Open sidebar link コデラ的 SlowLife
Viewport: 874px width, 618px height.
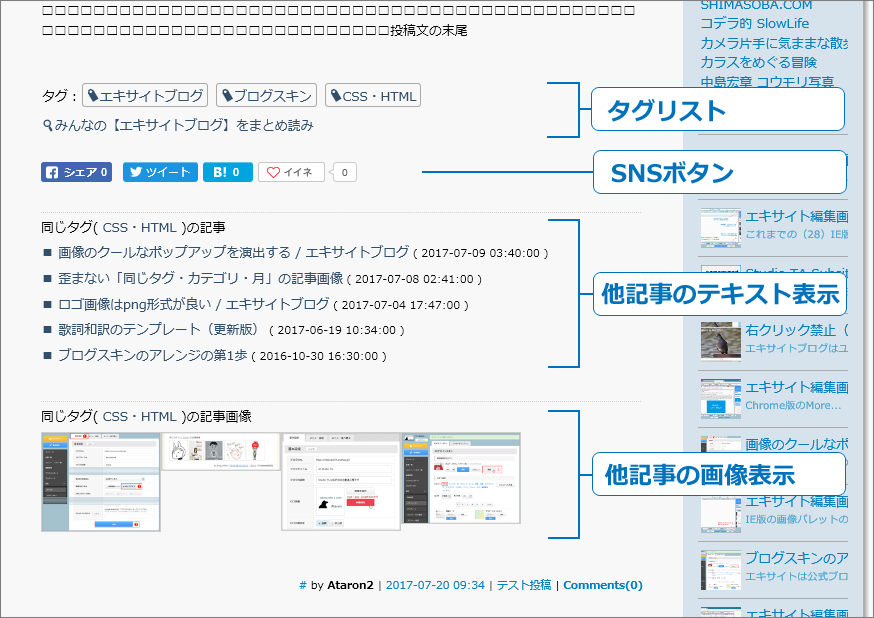point(755,23)
